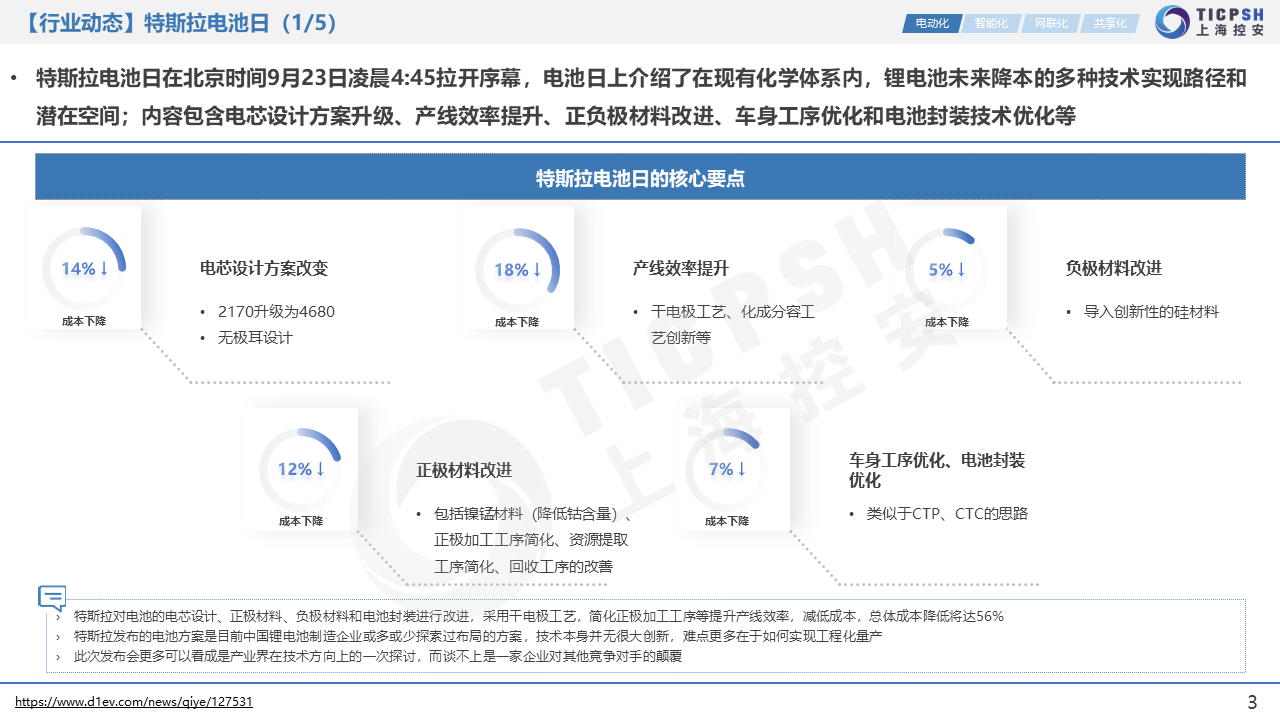Open the 网联化 tab

pos(1050,23)
